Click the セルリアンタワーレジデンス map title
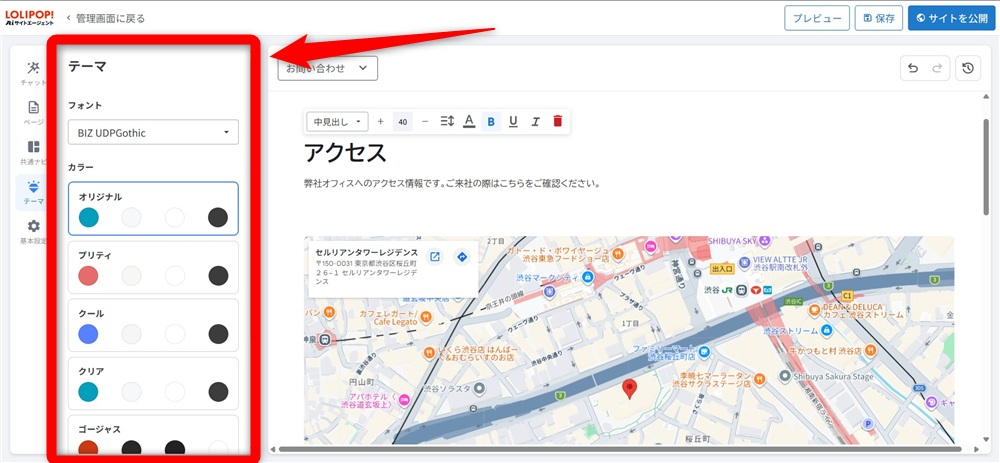Viewport: 1000px width, 463px height. [x=367, y=252]
